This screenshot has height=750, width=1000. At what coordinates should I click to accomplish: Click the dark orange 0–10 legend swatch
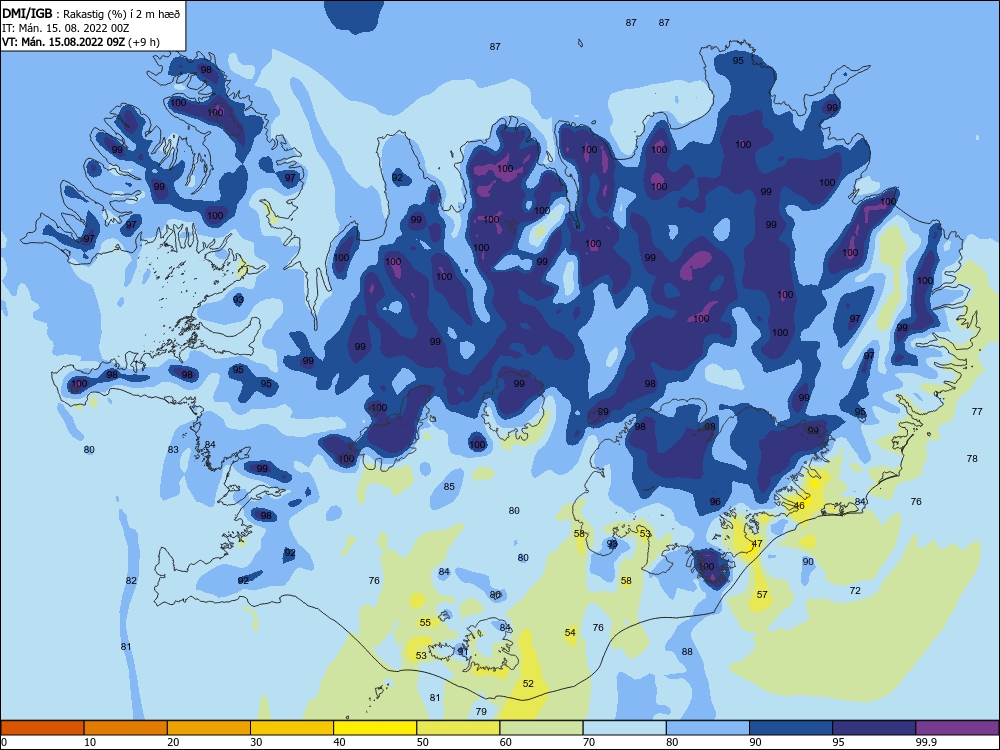pos(42,728)
